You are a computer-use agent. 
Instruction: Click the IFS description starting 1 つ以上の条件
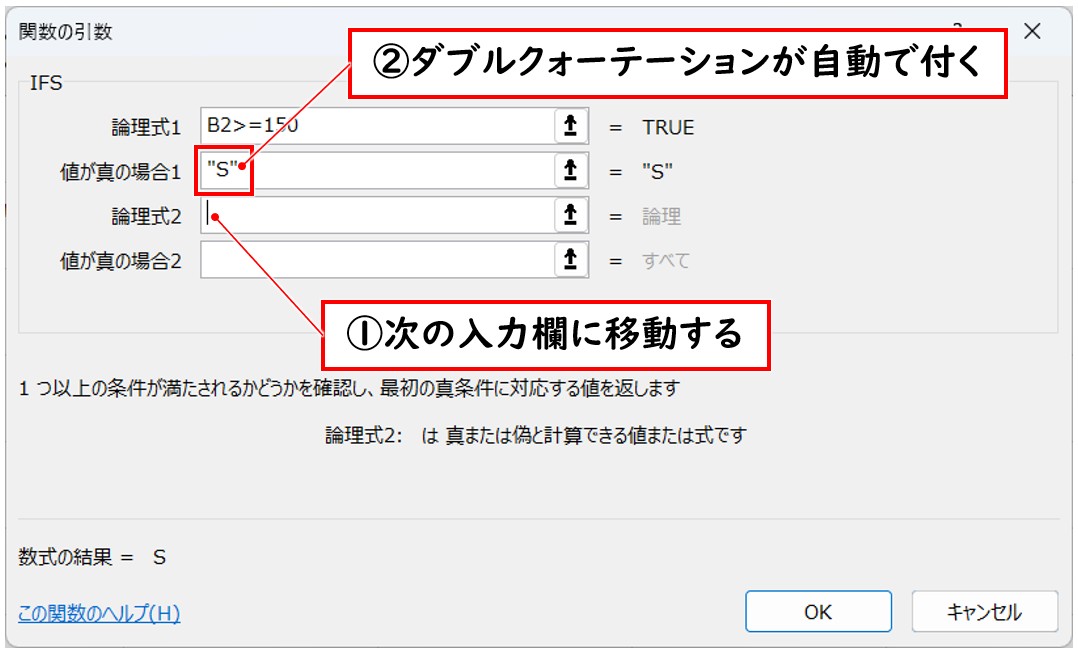point(349,388)
